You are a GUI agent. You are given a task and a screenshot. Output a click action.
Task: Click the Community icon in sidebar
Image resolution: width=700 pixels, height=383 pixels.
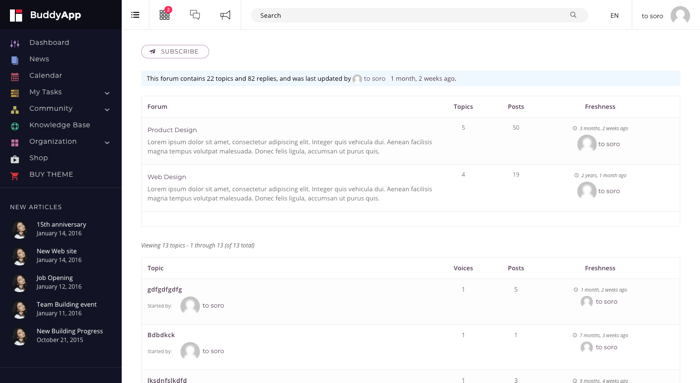click(x=15, y=109)
